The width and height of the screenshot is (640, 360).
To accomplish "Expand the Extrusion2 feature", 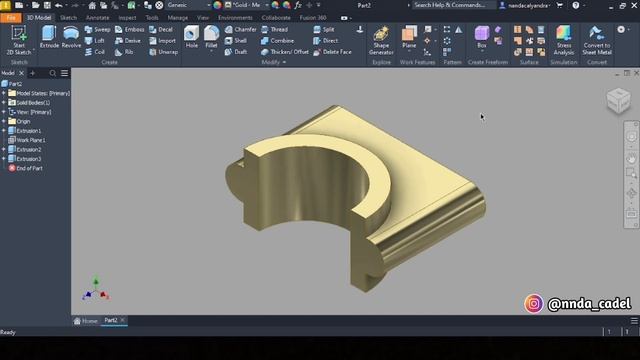I will pyautogui.click(x=4, y=149).
